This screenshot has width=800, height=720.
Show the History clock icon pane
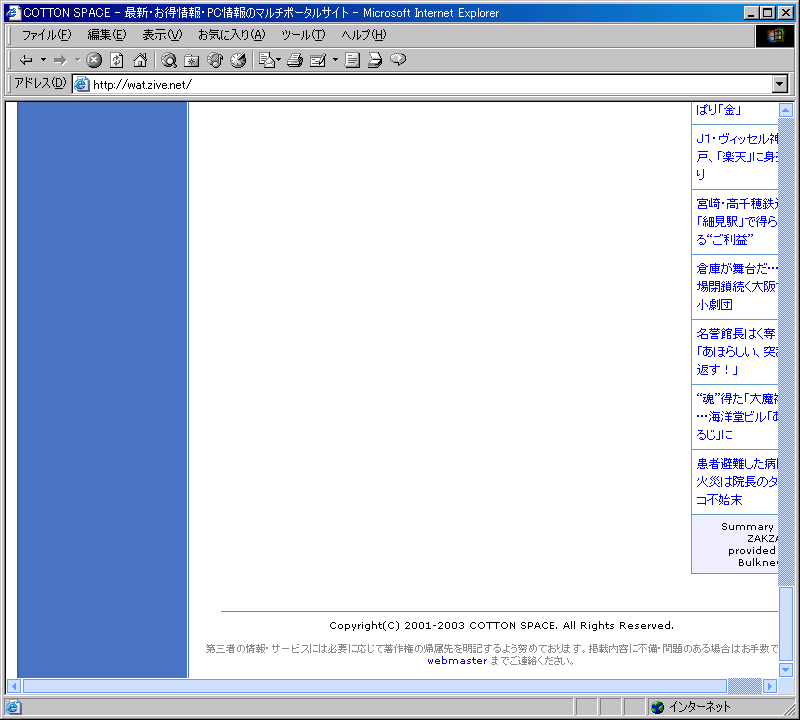point(238,60)
